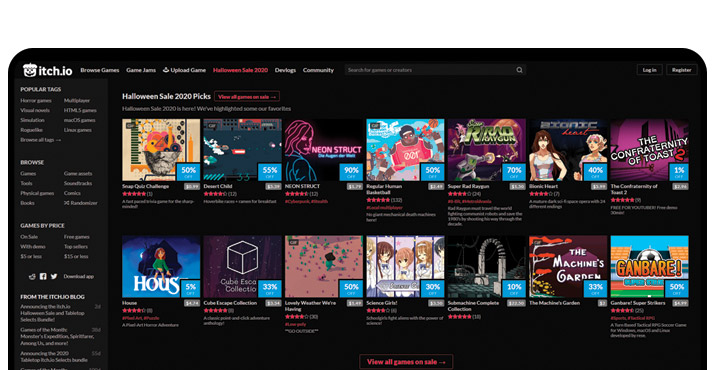Click #Local multiplayer tag under Regular Human Basketball

385,208
